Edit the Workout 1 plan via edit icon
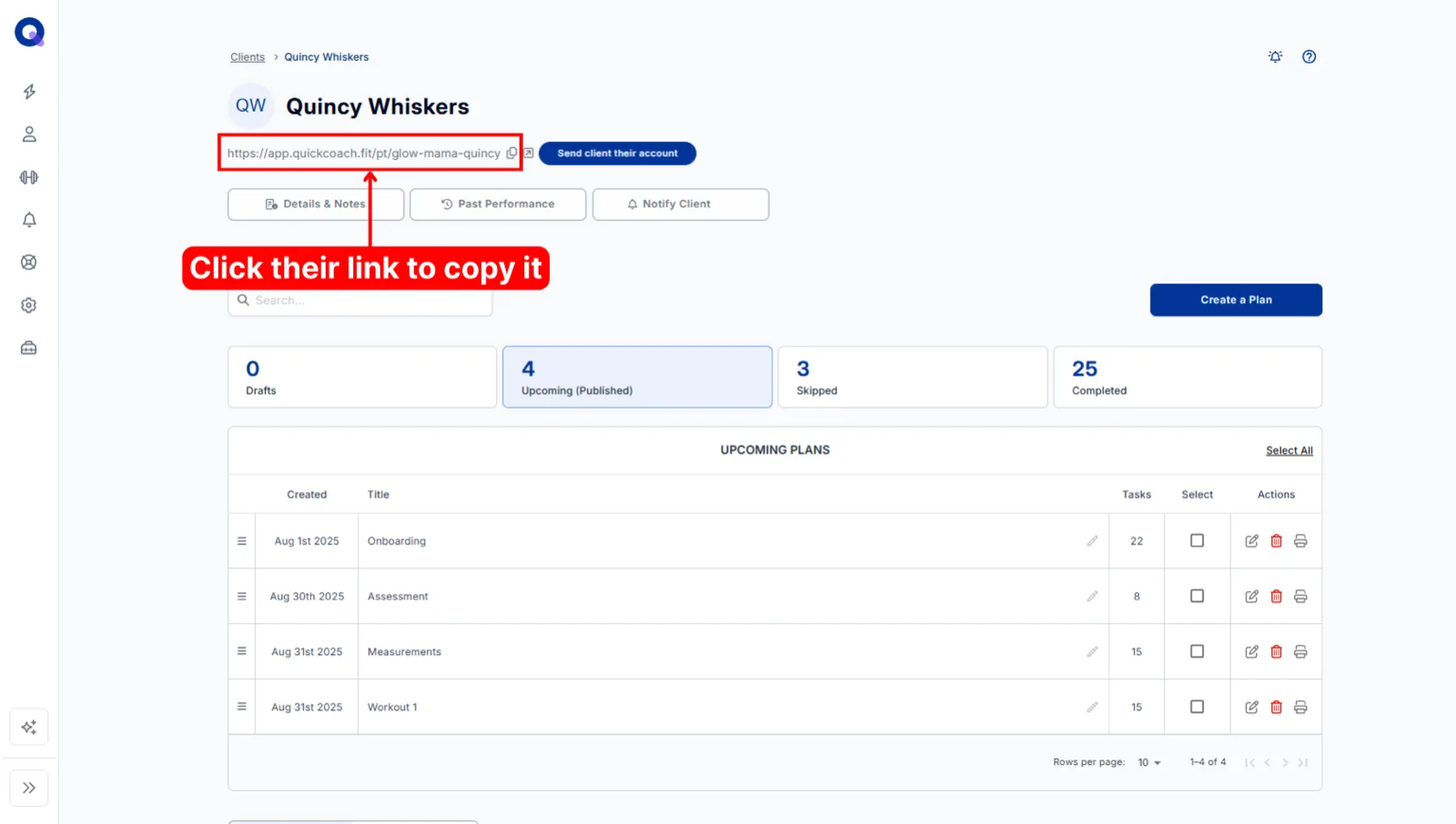 coord(1251,708)
